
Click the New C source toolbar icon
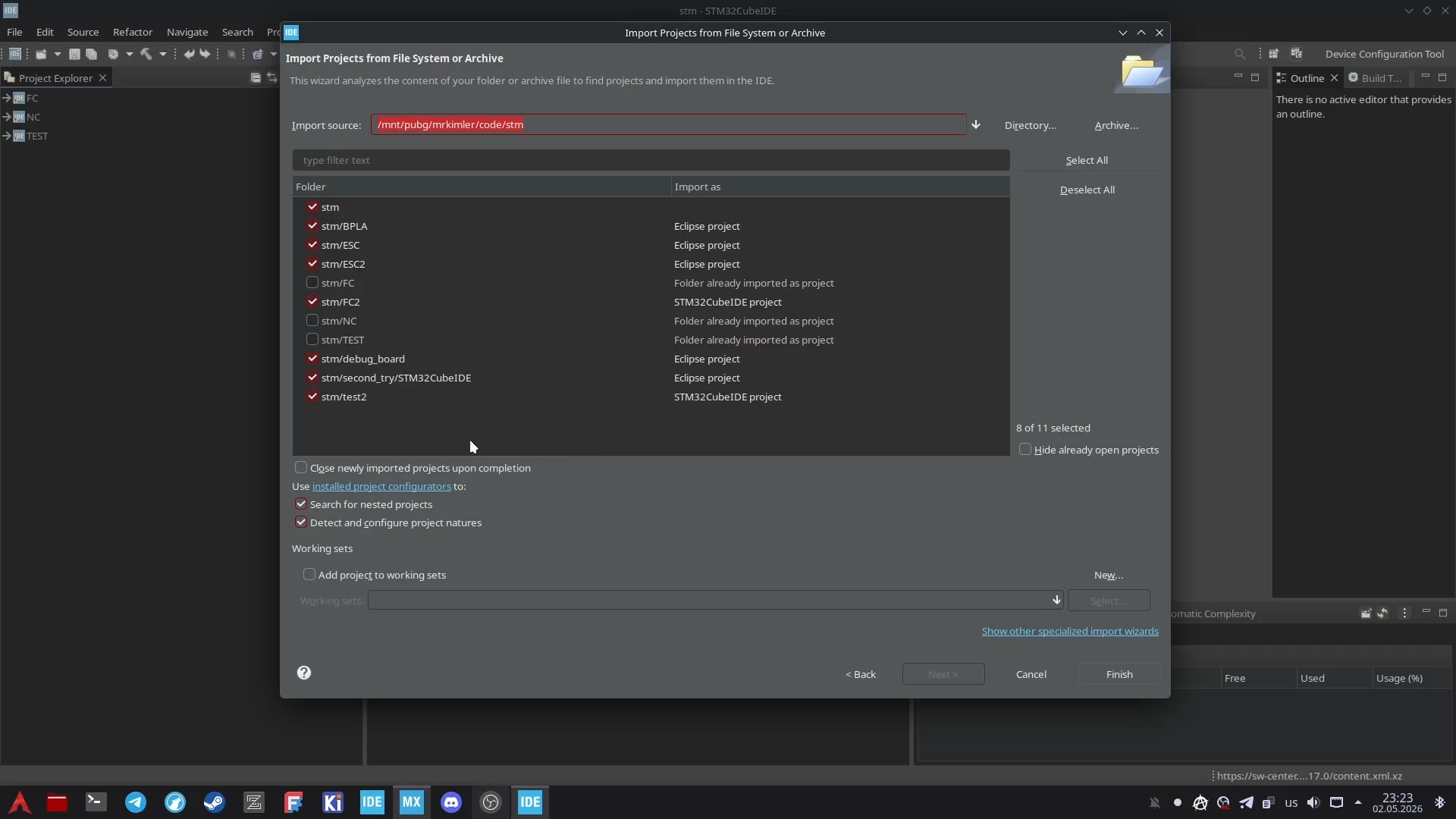[258, 54]
